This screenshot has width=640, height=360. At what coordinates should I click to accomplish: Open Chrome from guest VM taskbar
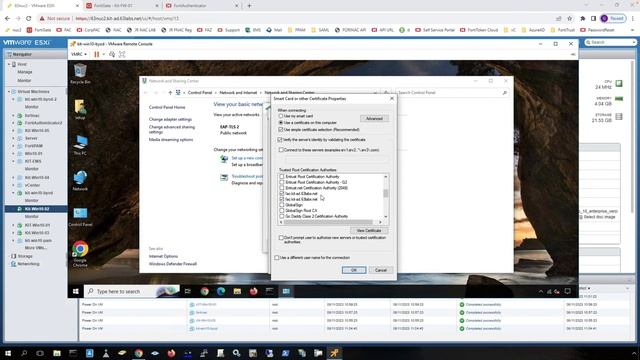(x=204, y=291)
